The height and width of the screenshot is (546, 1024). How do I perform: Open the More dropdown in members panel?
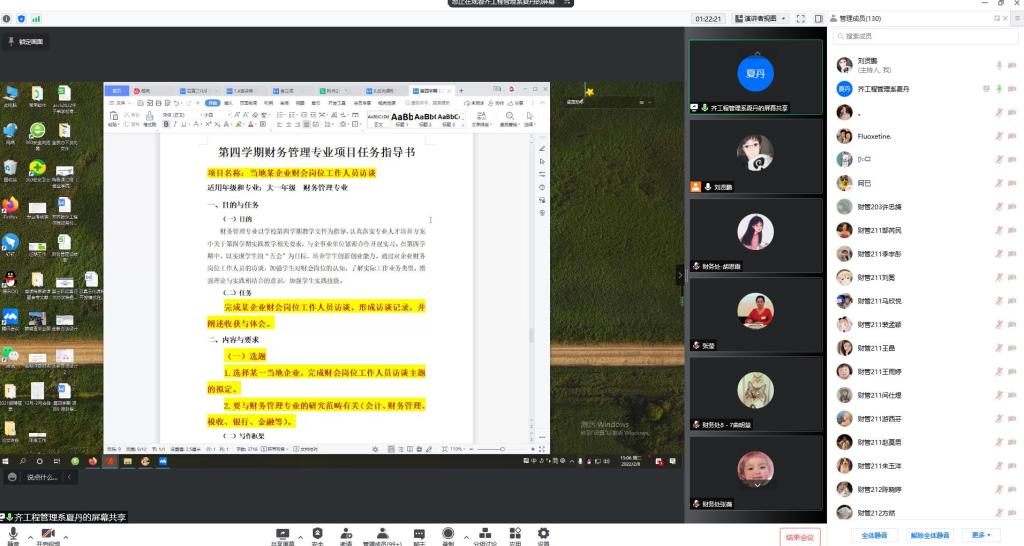click(x=981, y=535)
